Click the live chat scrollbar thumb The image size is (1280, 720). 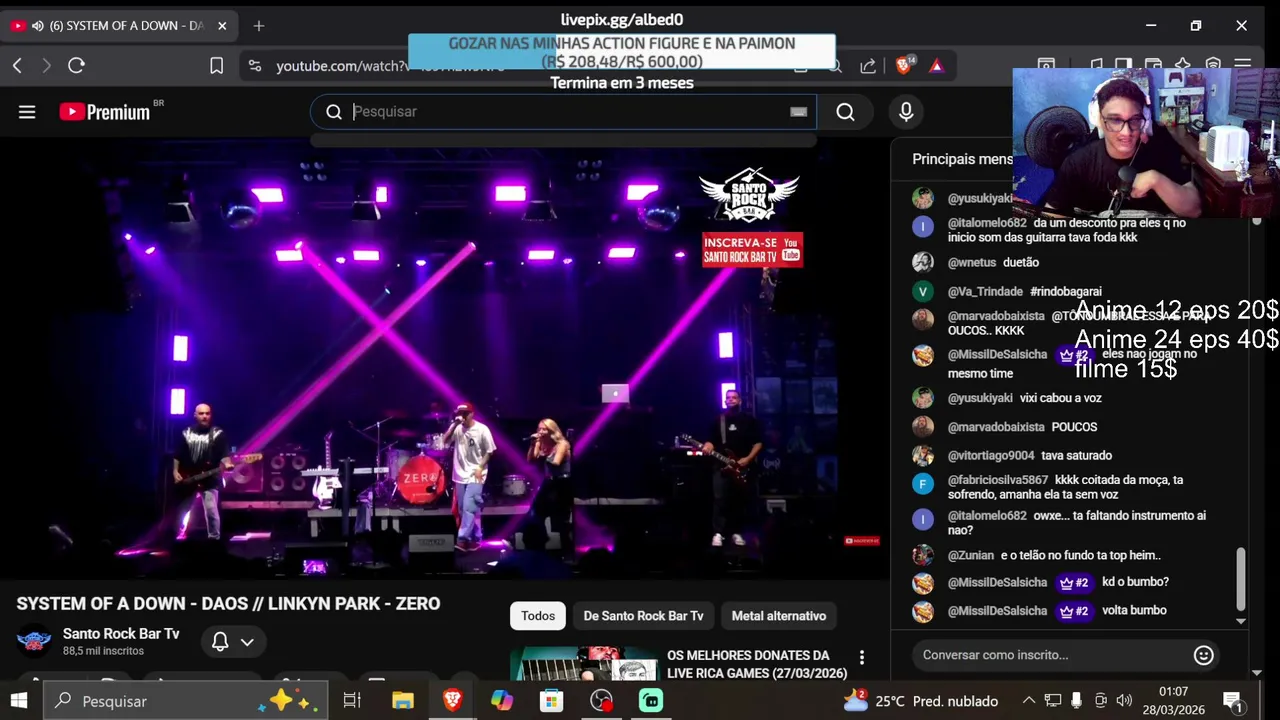point(1241,578)
